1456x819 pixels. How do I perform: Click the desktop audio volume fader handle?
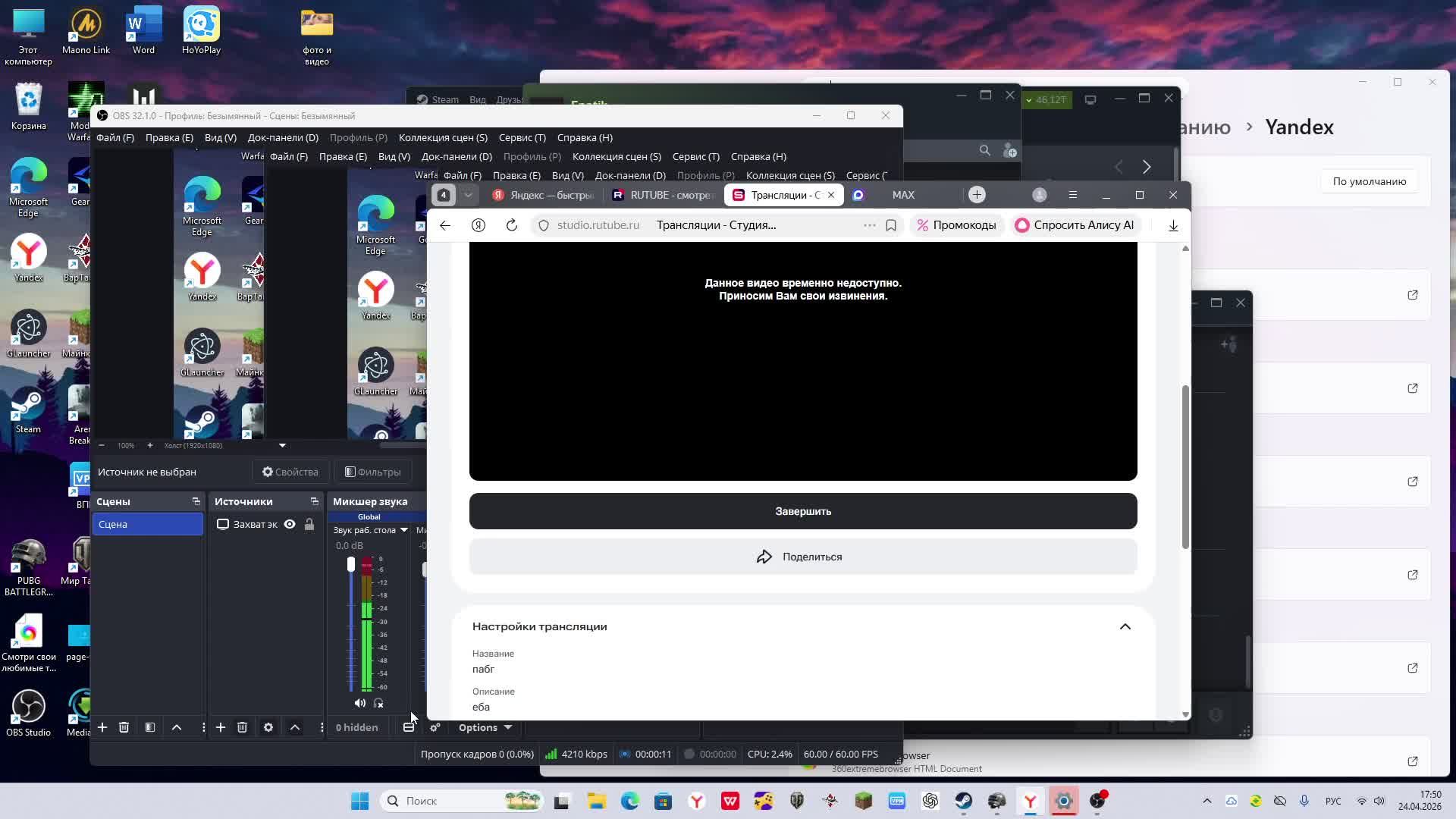(351, 564)
